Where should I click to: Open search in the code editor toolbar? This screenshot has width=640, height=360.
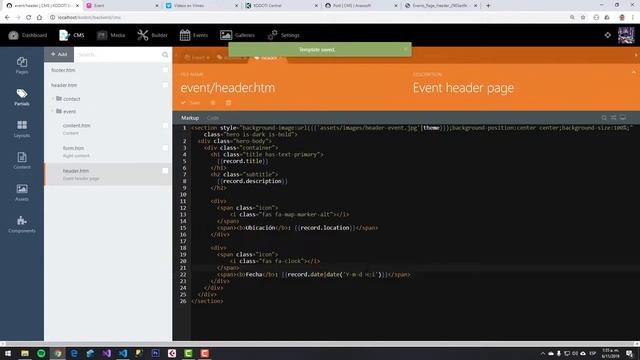(x=604, y=118)
